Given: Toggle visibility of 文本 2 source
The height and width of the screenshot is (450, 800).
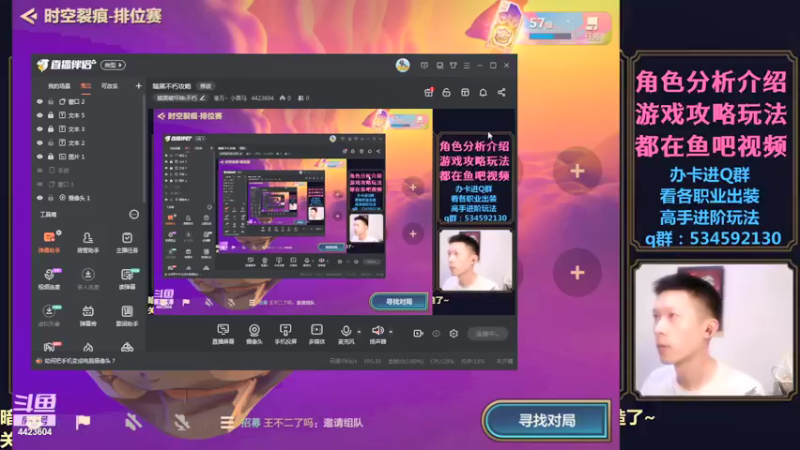Looking at the screenshot, I should pyautogui.click(x=40, y=143).
